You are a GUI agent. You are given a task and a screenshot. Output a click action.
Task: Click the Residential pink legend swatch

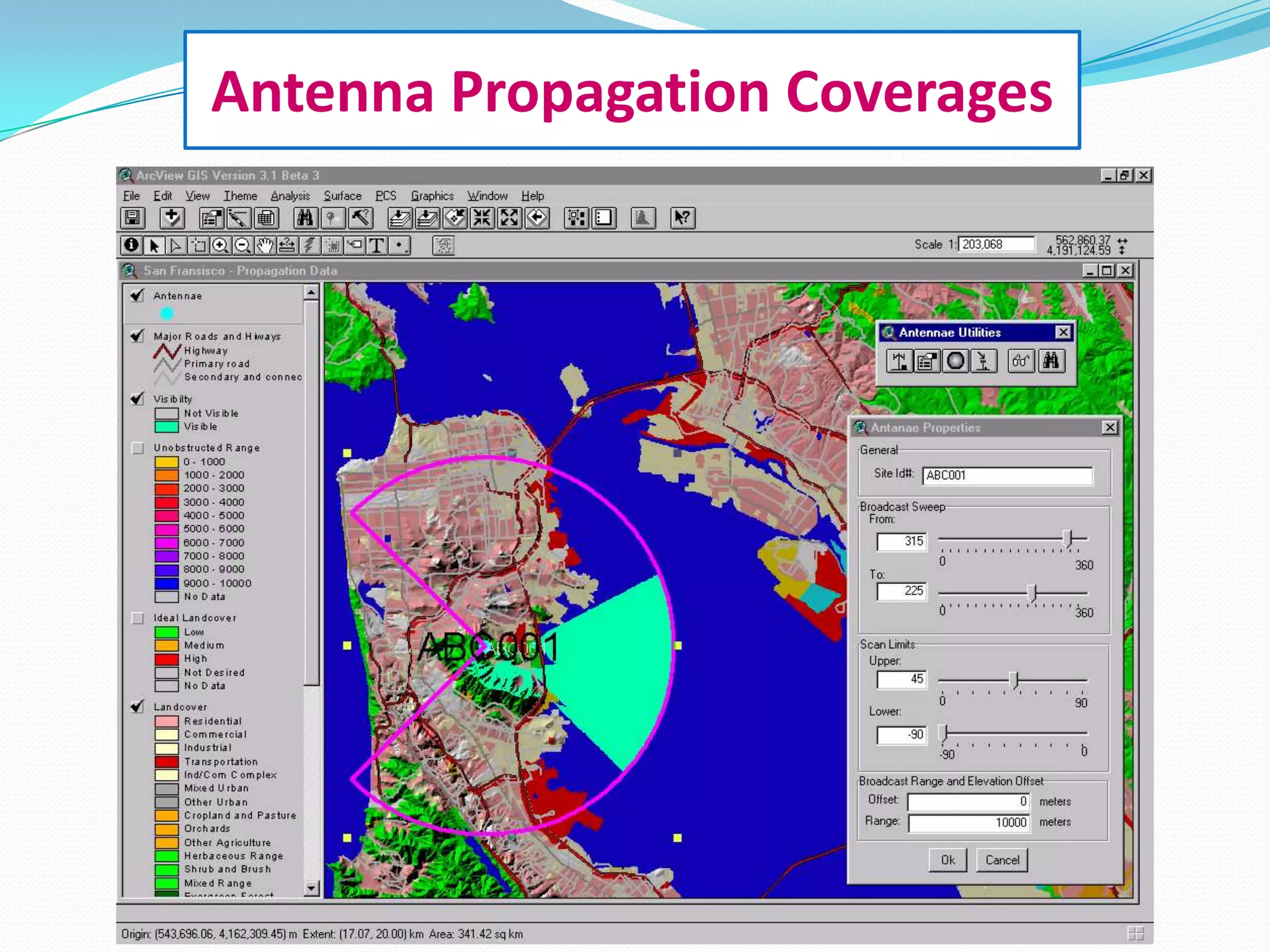(x=166, y=721)
